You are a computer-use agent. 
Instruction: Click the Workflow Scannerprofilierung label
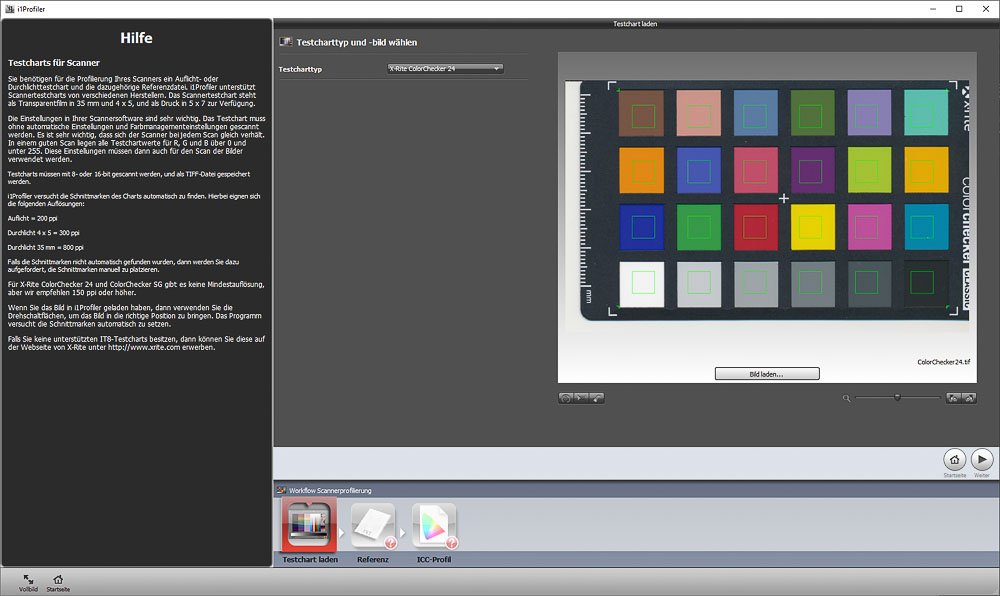click(330, 491)
